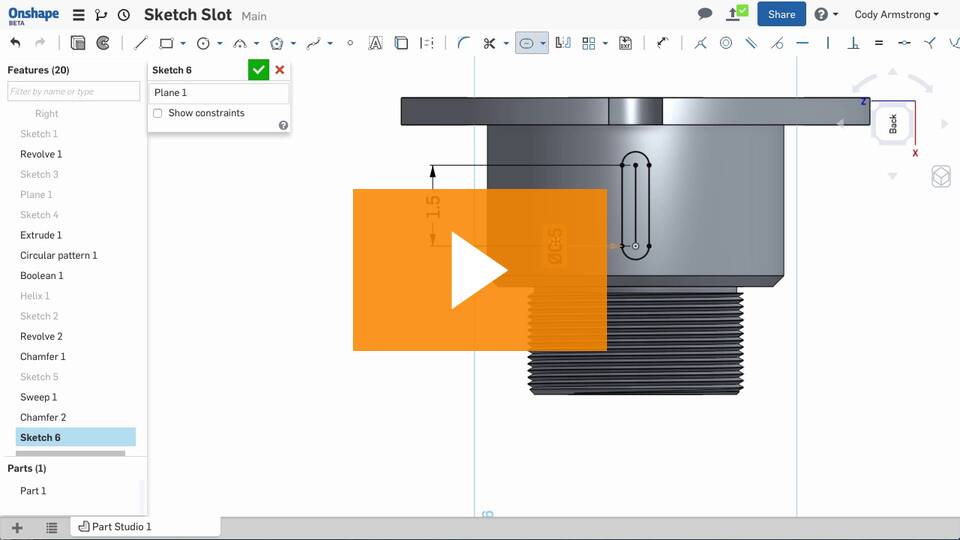
Task: Apply the Tangent constraint
Action: point(777,43)
